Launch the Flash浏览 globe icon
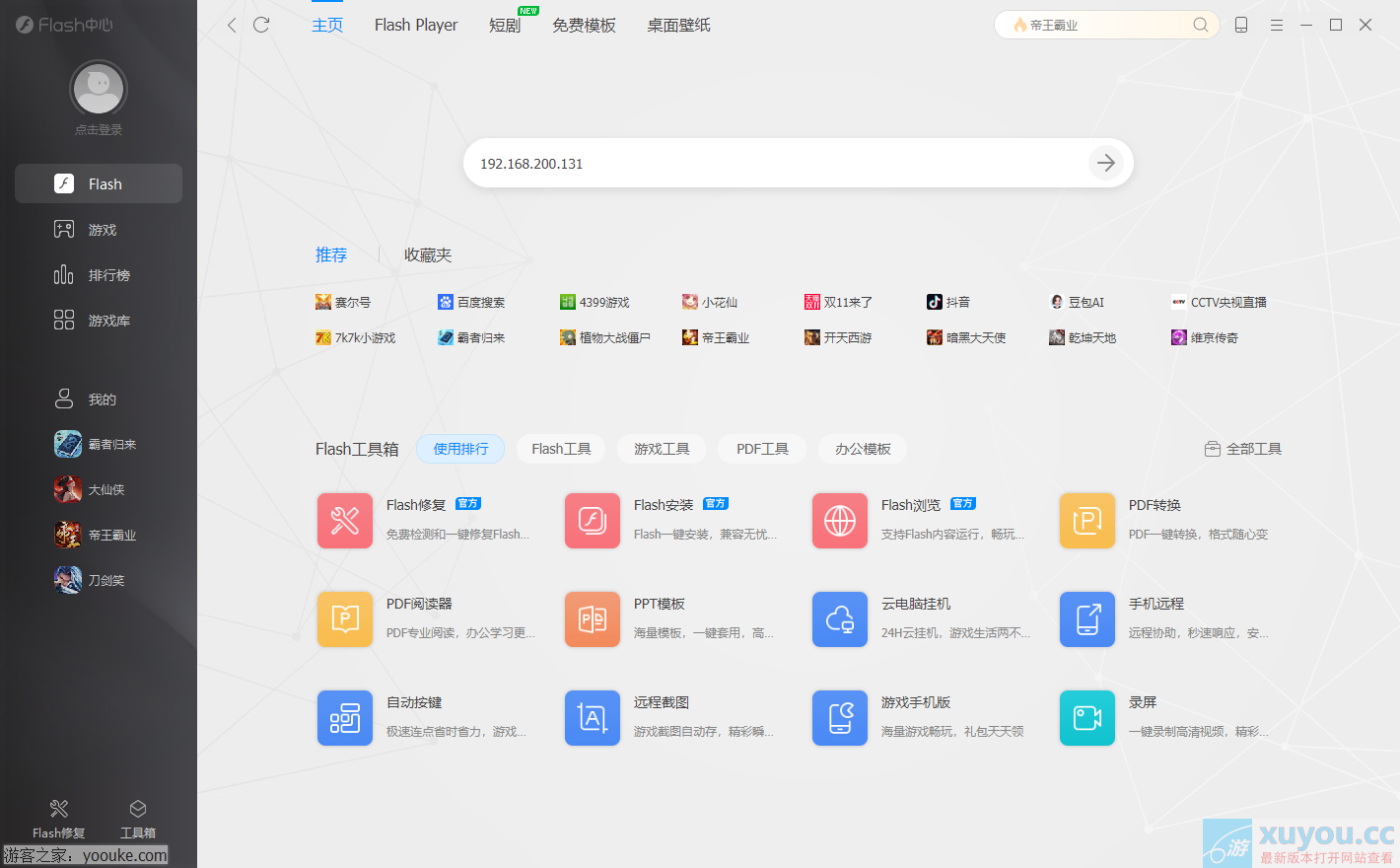The height and width of the screenshot is (868, 1400). (840, 521)
